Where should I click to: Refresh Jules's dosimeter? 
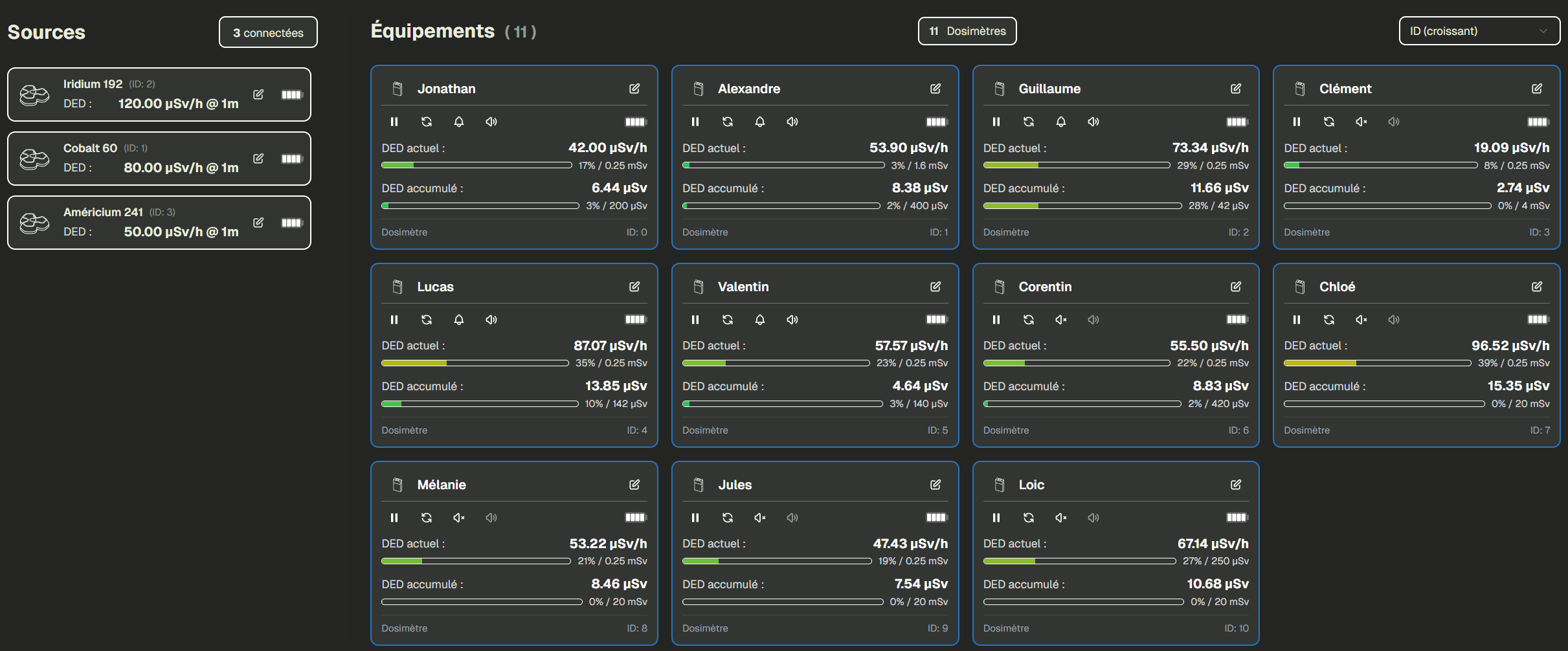pos(728,518)
